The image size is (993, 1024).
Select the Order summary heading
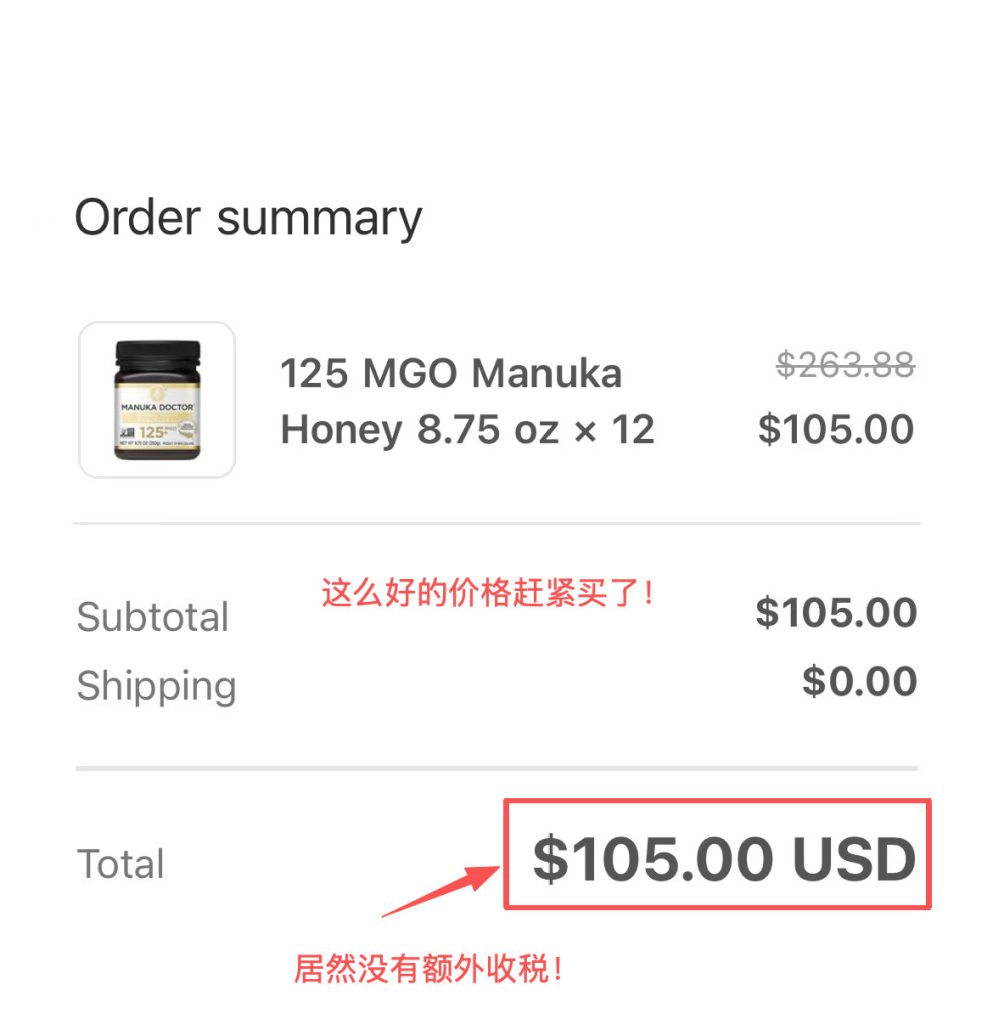(x=249, y=218)
